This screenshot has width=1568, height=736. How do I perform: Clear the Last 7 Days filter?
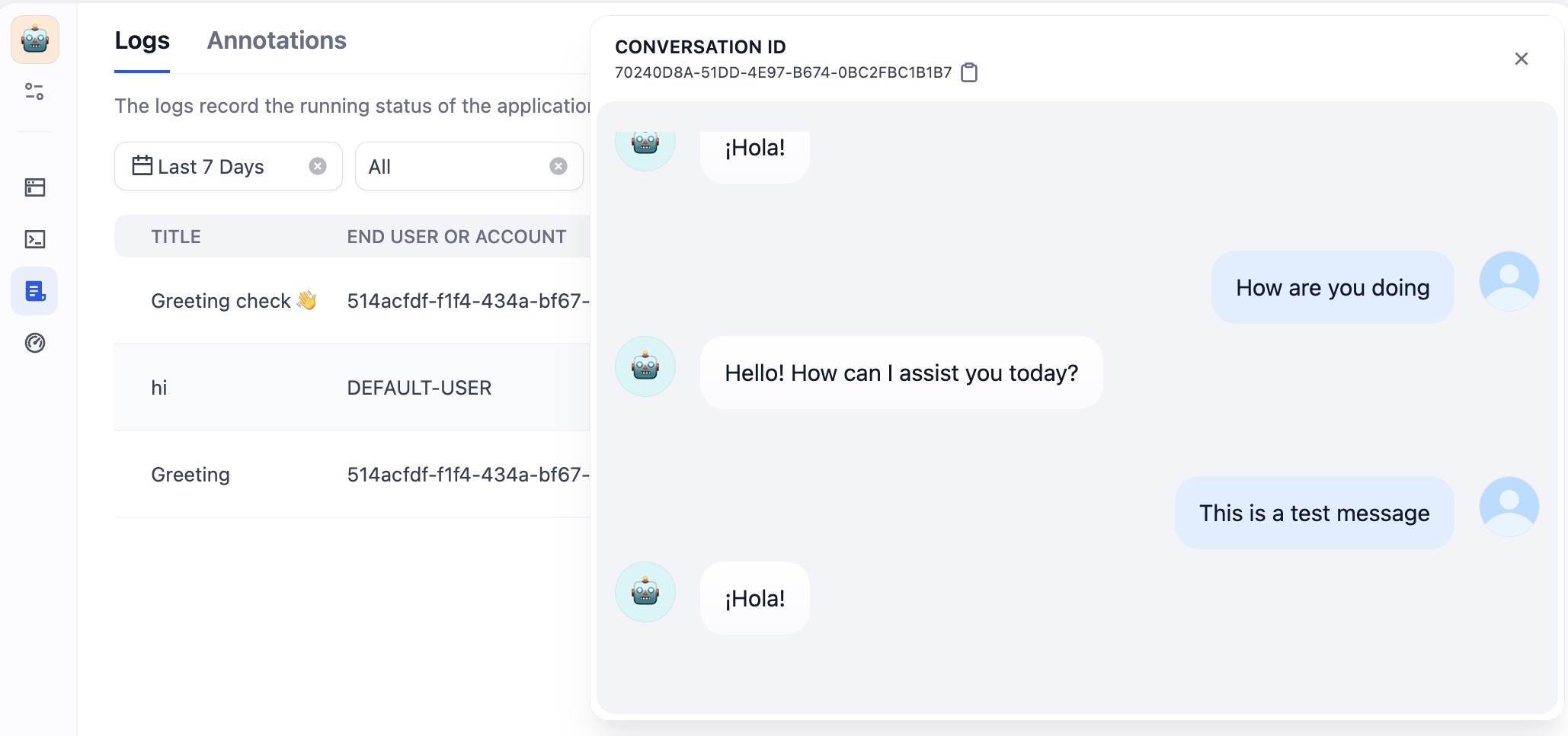click(x=318, y=166)
